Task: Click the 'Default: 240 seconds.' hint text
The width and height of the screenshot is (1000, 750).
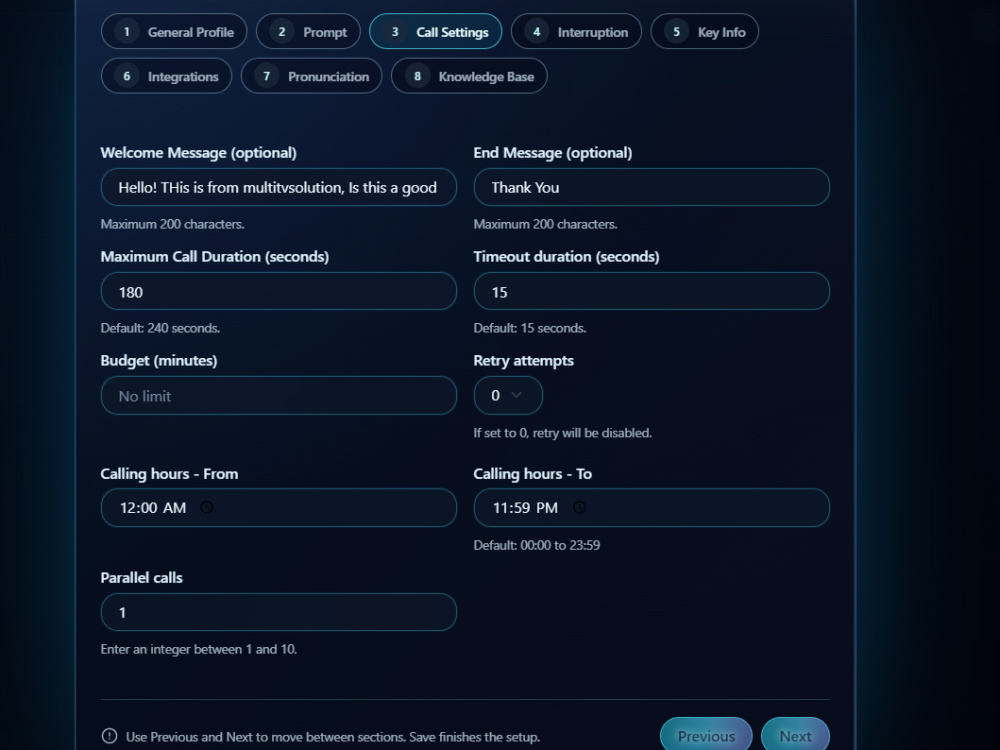Action: (x=160, y=328)
